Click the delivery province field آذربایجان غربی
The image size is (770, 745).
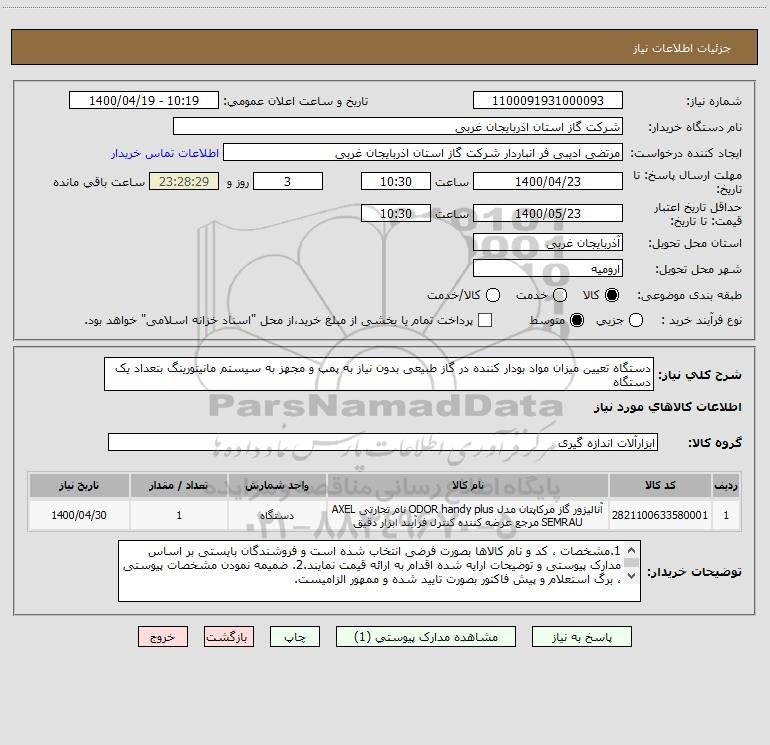tap(548, 243)
